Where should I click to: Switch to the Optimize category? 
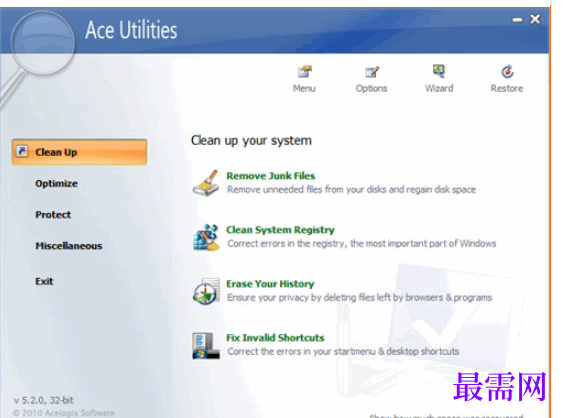56,183
